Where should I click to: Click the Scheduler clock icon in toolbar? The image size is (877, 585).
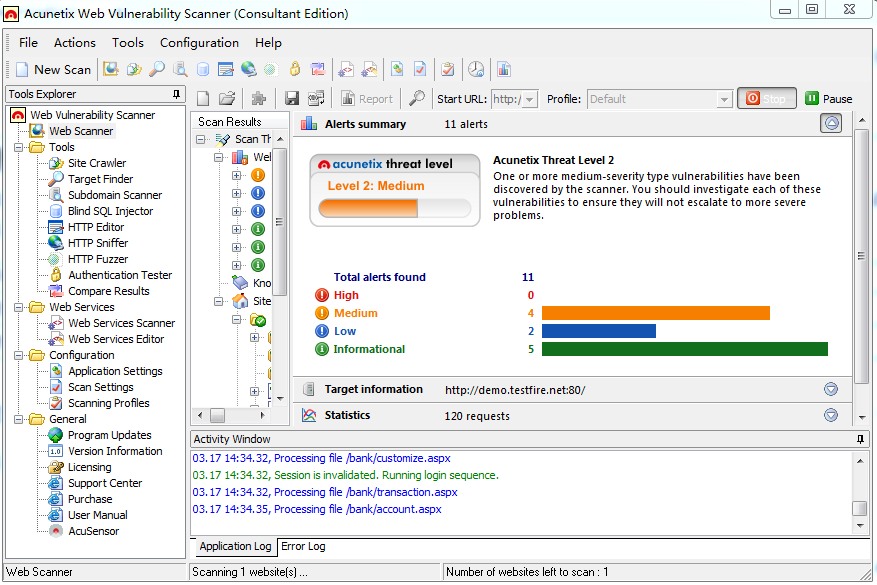click(476, 69)
